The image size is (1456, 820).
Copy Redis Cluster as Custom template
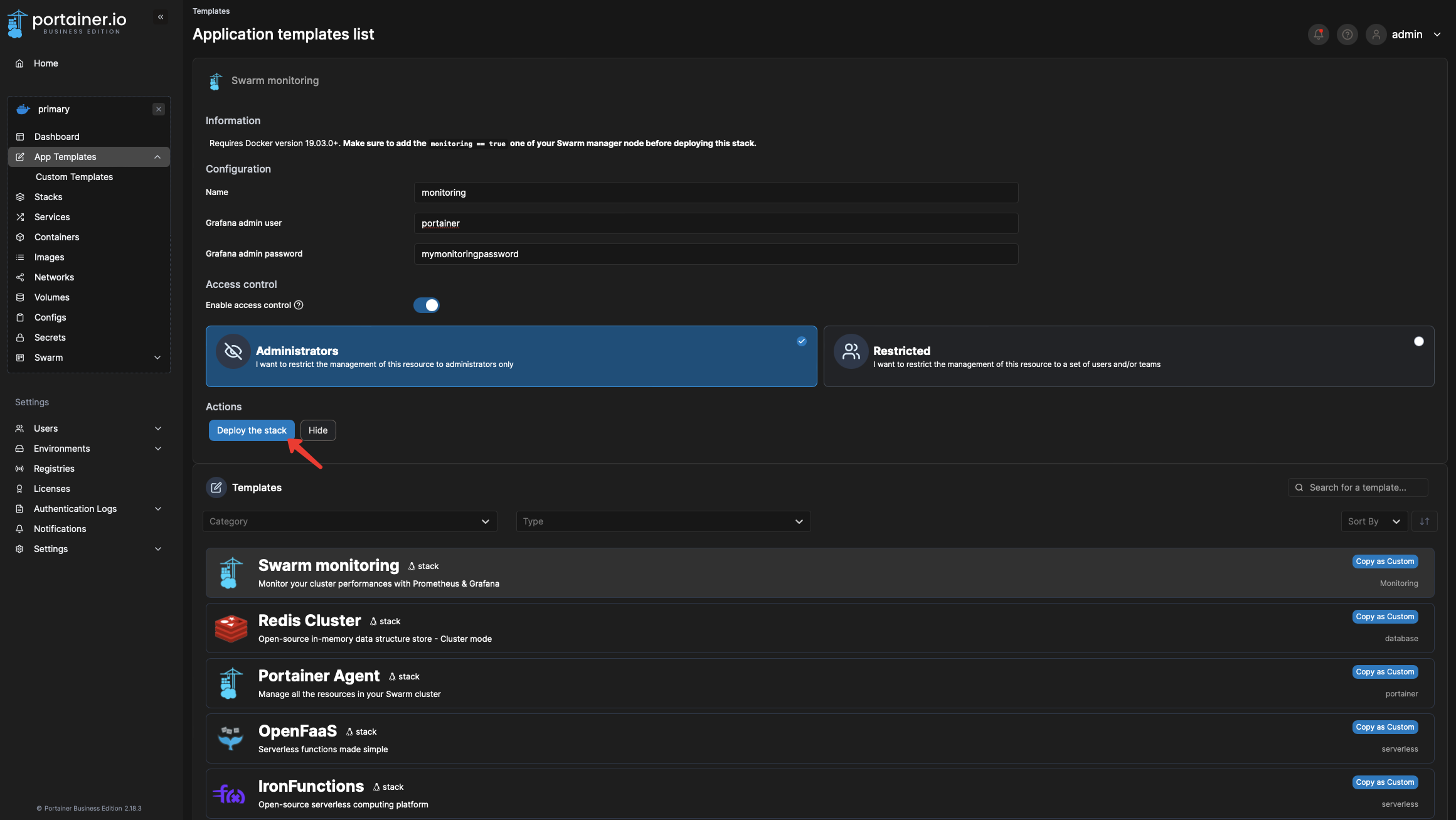1385,617
